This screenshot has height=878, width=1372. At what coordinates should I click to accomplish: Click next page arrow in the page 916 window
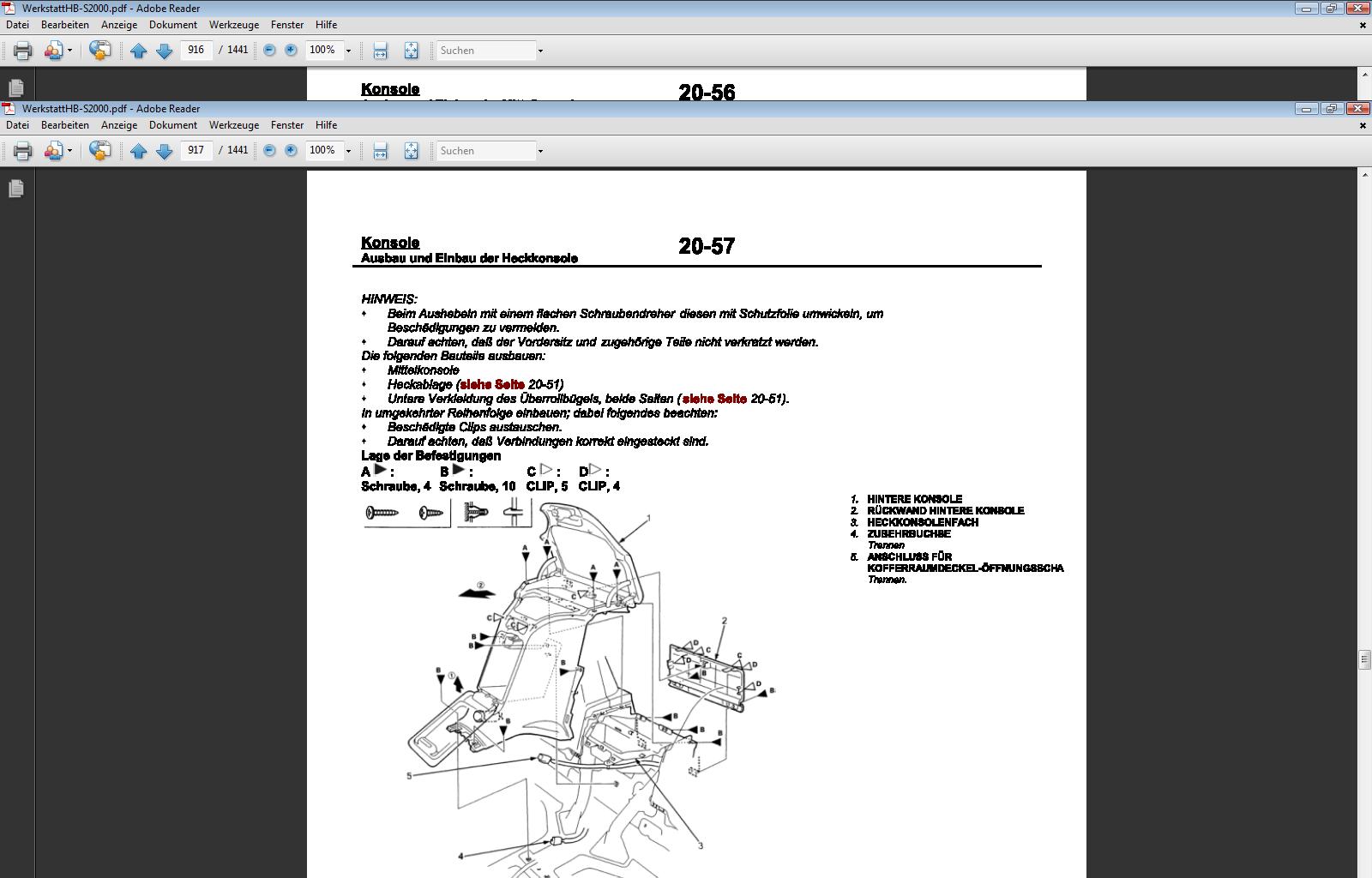coord(165,51)
